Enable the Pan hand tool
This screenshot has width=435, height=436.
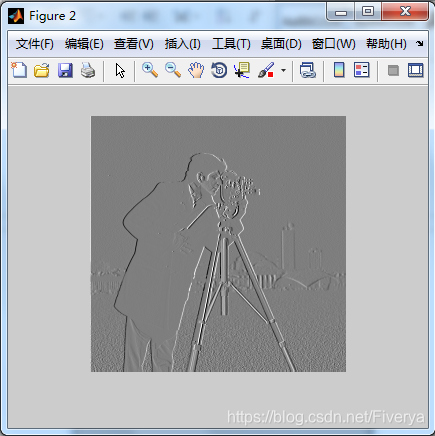(x=196, y=70)
